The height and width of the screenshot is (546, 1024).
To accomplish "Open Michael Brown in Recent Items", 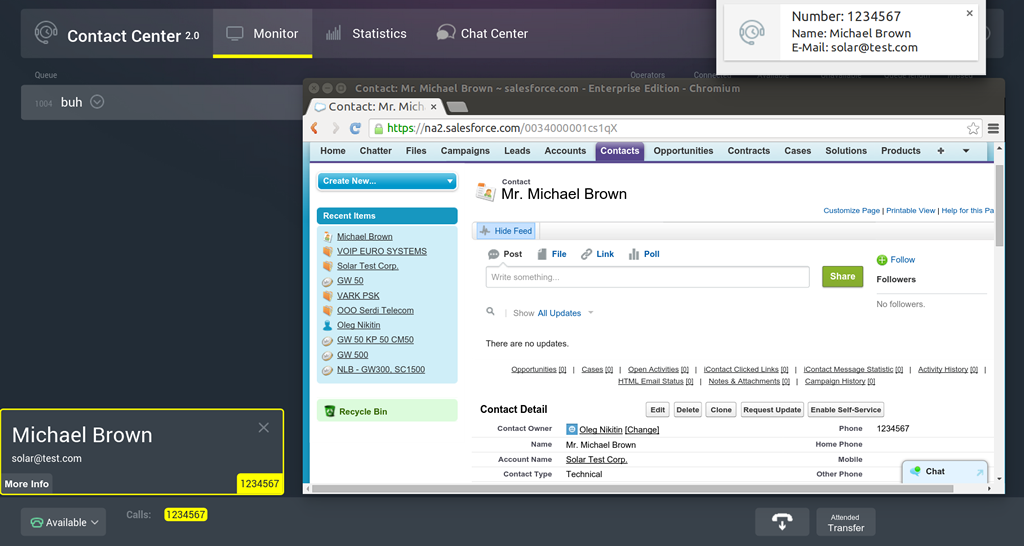I will coord(364,236).
